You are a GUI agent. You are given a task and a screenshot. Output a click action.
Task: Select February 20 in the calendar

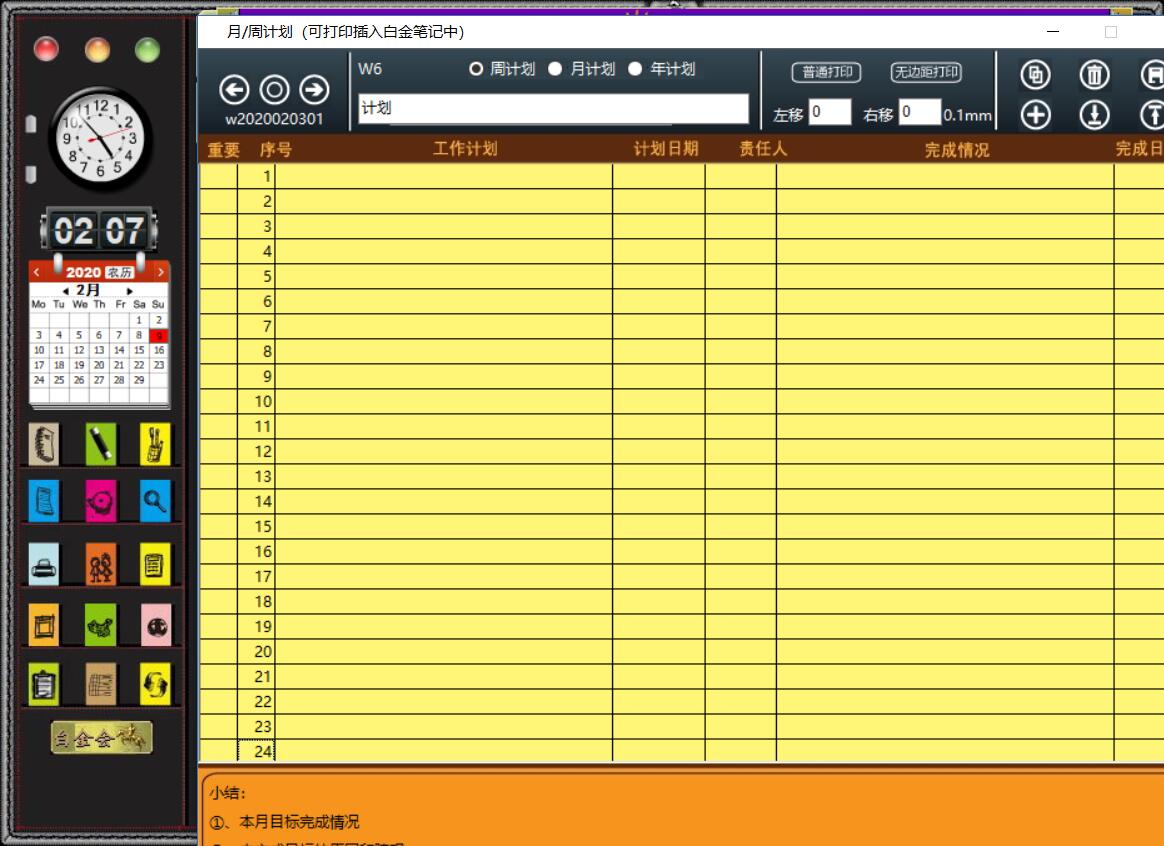(x=99, y=365)
